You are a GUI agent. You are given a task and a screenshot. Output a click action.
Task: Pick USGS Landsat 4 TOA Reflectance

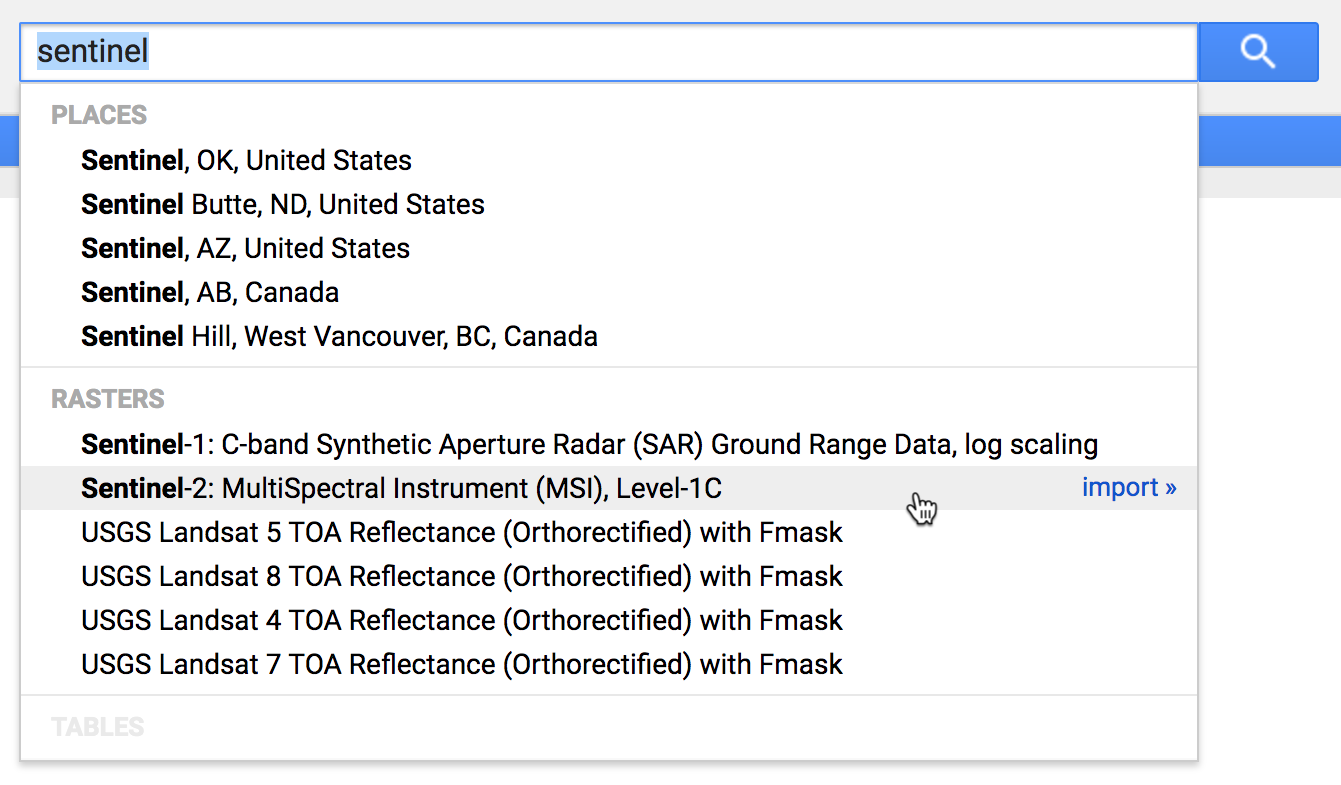click(x=461, y=620)
